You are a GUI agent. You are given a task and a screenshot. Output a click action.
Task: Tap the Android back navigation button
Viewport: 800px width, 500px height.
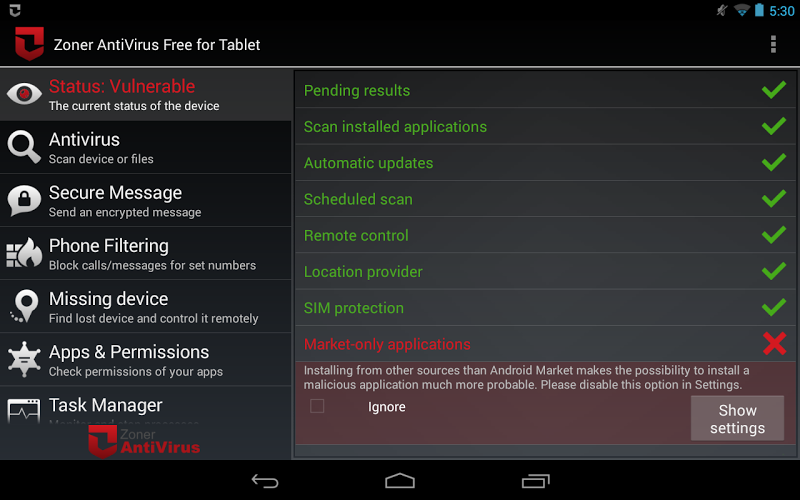pyautogui.click(x=265, y=481)
